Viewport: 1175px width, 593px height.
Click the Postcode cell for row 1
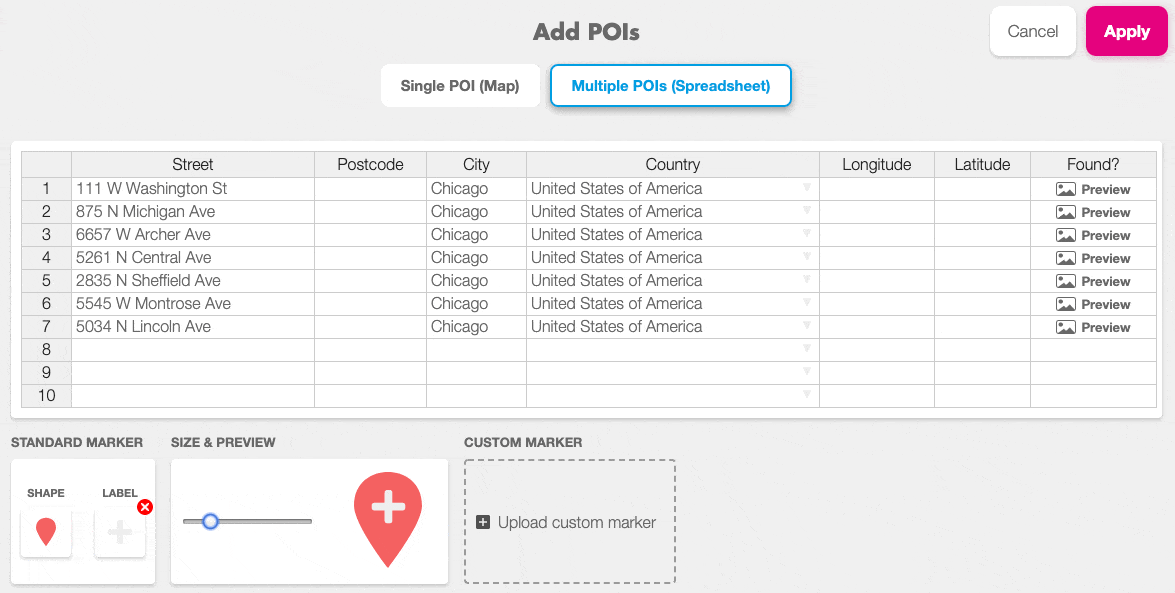[370, 189]
